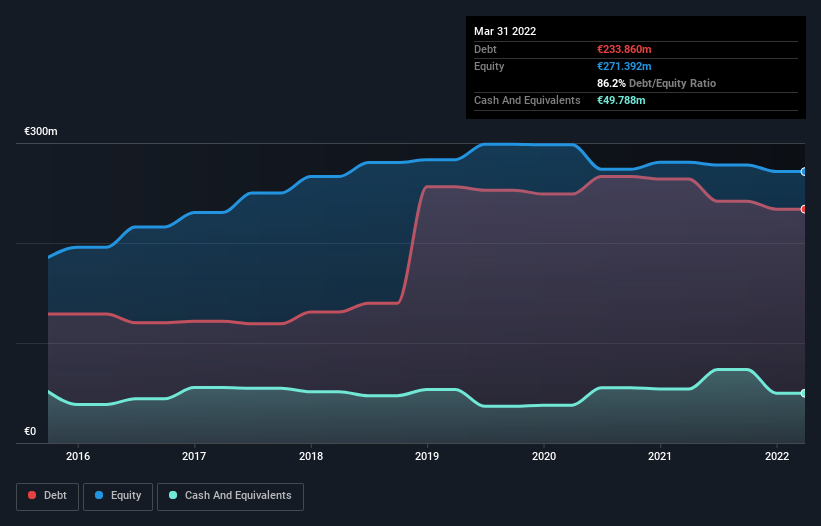This screenshot has width=821, height=526.
Task: Click the Debt label in tooltip
Action: [485, 49]
